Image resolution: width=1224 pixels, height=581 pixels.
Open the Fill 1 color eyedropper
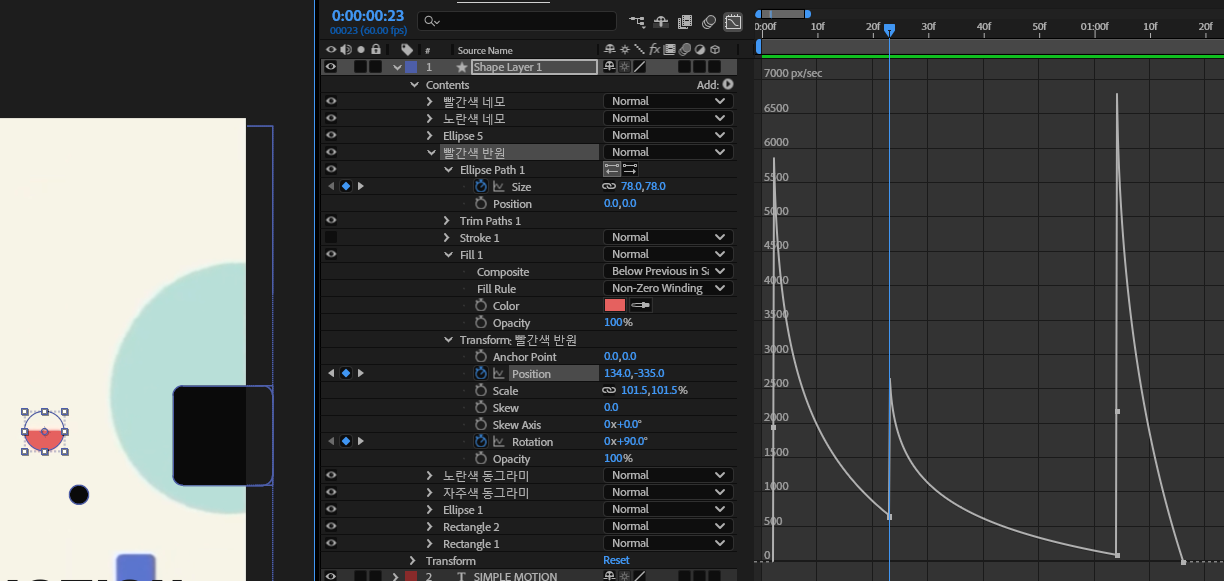pyautogui.click(x=640, y=305)
